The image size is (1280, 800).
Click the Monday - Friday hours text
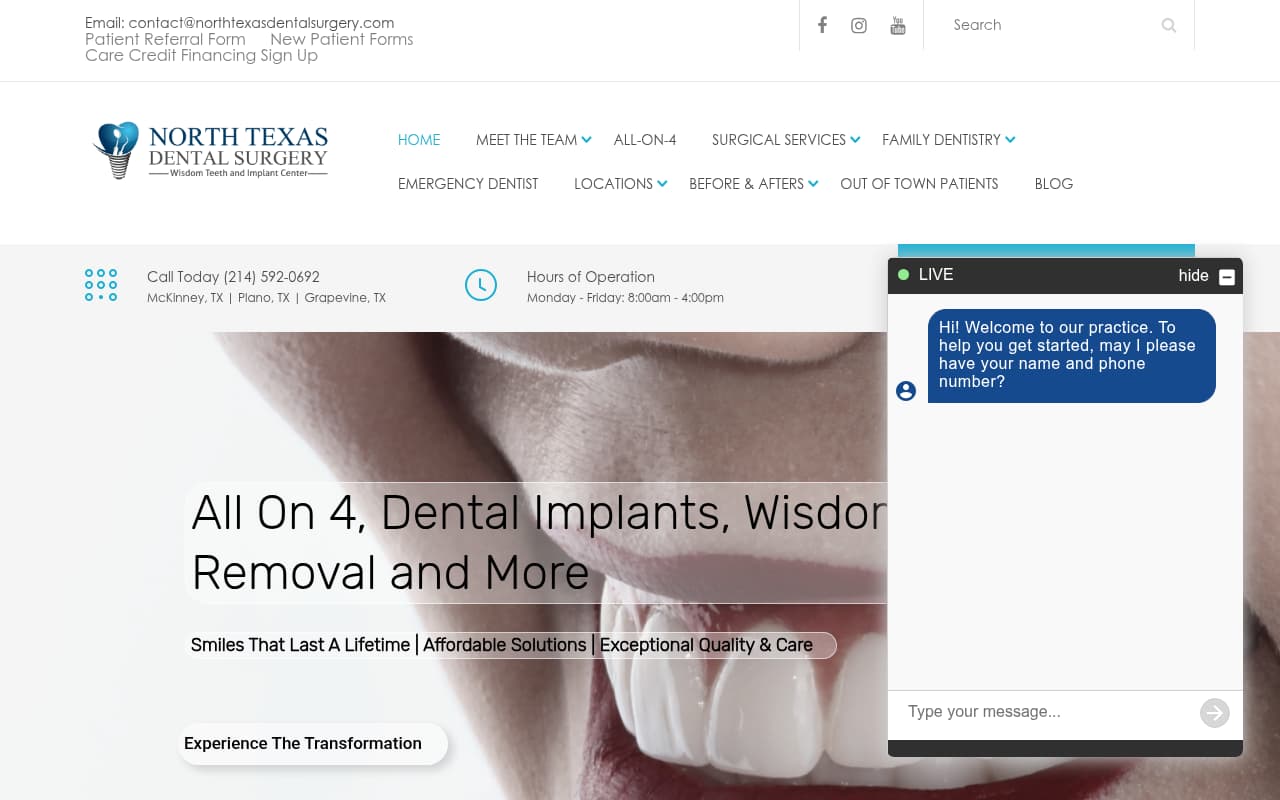click(625, 298)
